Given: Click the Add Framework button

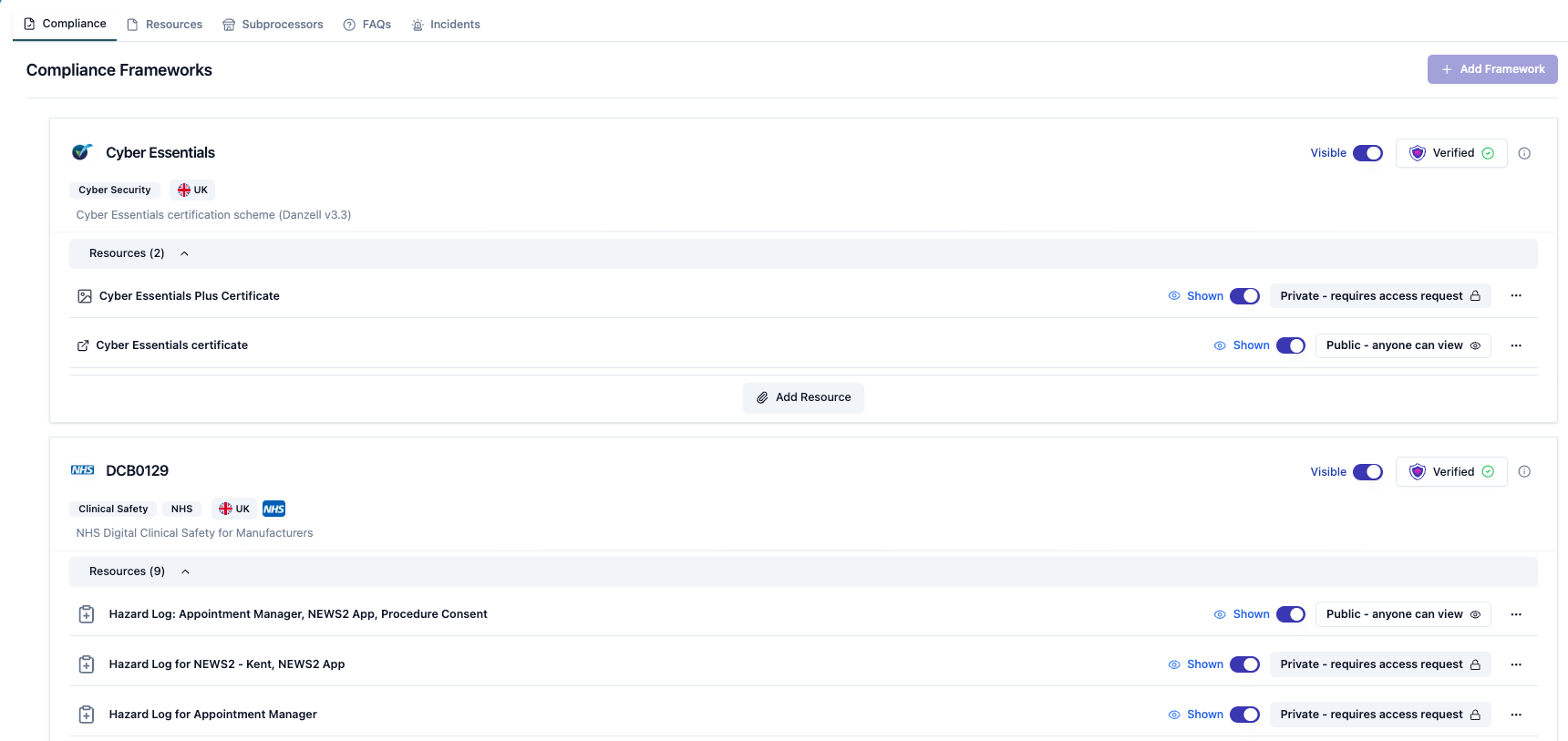Looking at the screenshot, I should [1492, 69].
